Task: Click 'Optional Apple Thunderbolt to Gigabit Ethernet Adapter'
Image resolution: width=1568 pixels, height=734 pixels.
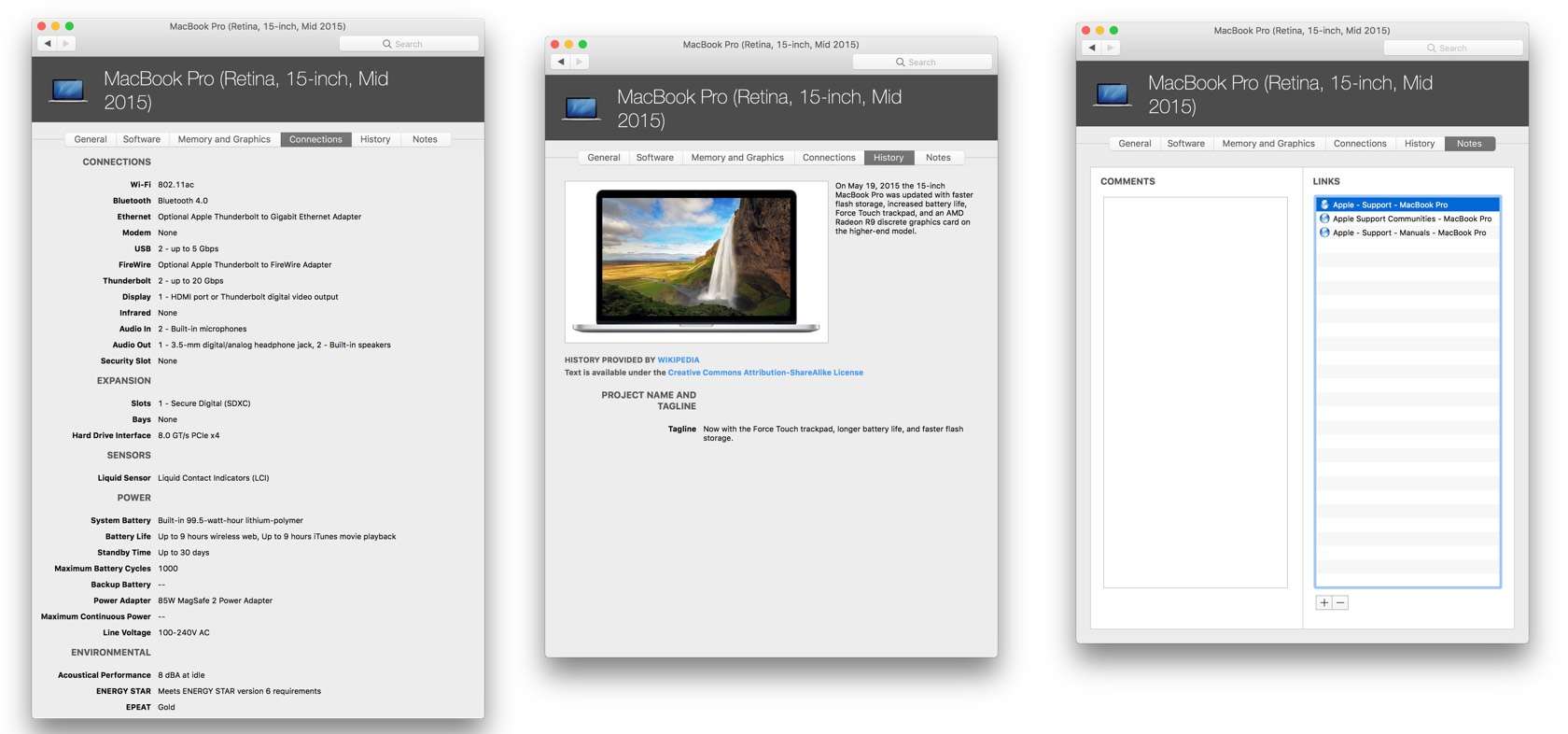Action: [x=259, y=217]
